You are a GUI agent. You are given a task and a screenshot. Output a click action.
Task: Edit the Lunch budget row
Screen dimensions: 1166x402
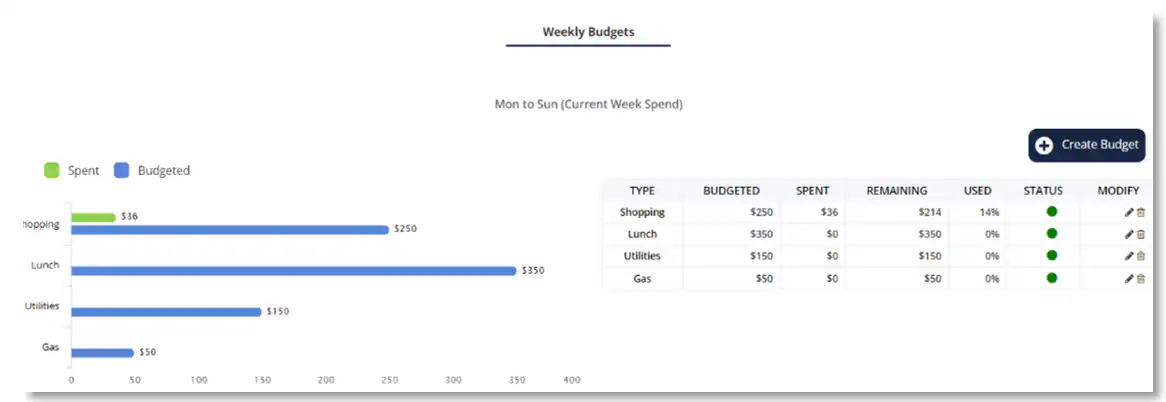(x=1129, y=234)
